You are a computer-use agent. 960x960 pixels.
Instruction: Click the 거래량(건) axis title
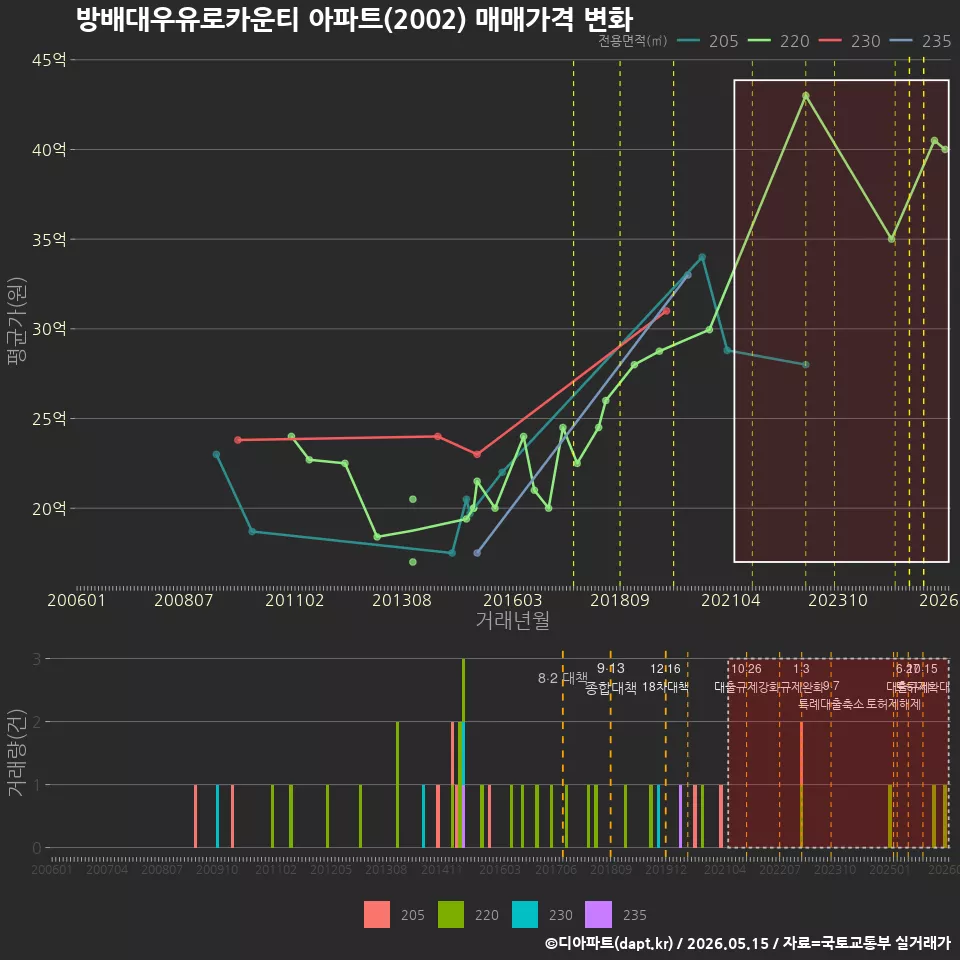(x=16, y=752)
